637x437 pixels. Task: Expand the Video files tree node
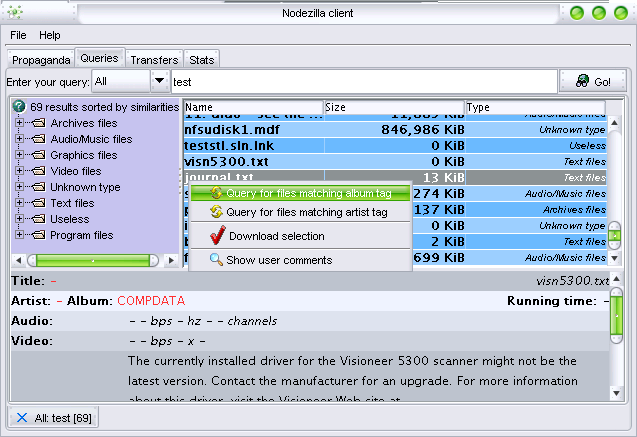click(x=20, y=171)
